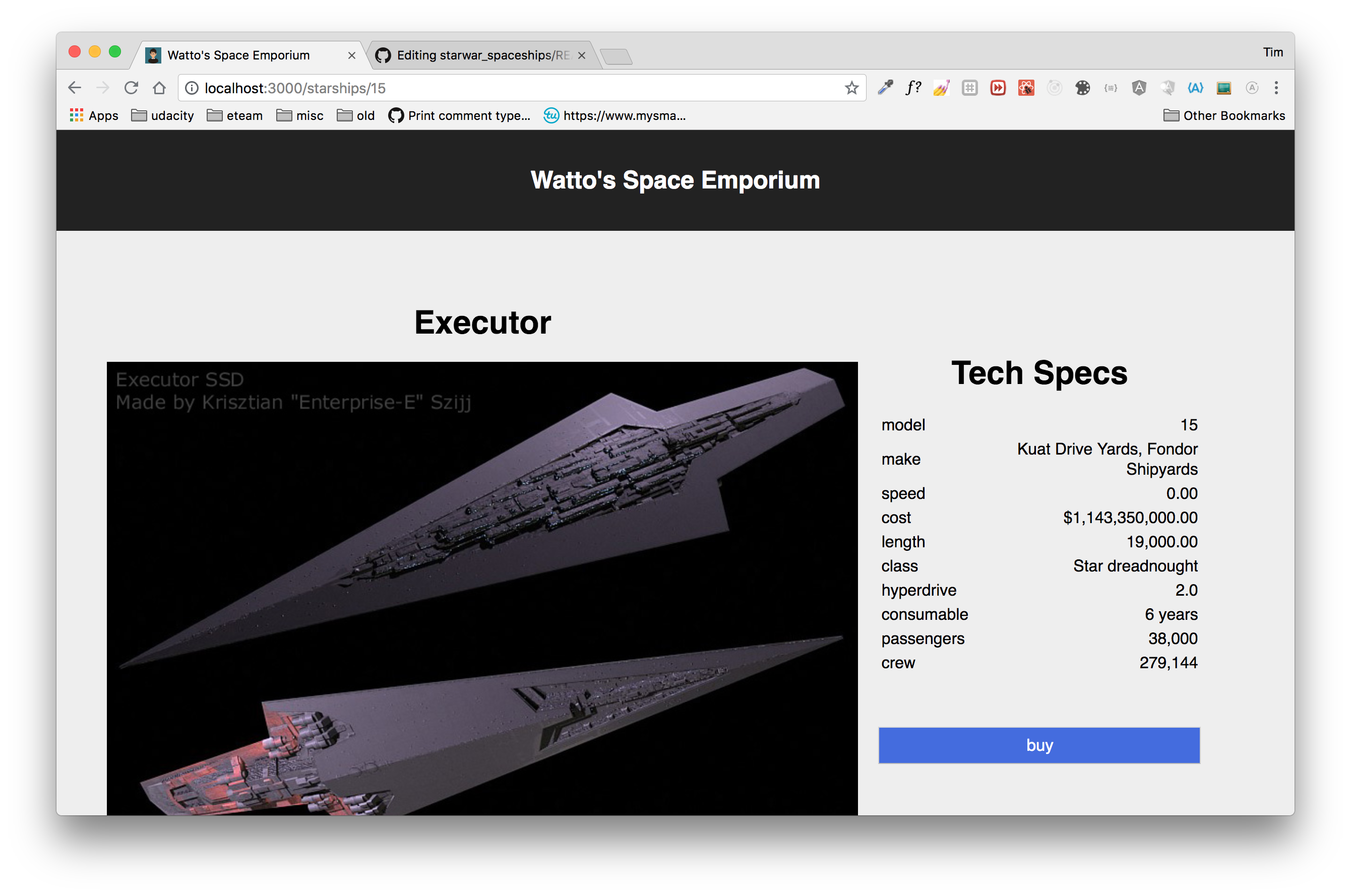This screenshot has height=896, width=1351.
Task: Open Chrome's three-dot menu
Action: coord(1276,87)
